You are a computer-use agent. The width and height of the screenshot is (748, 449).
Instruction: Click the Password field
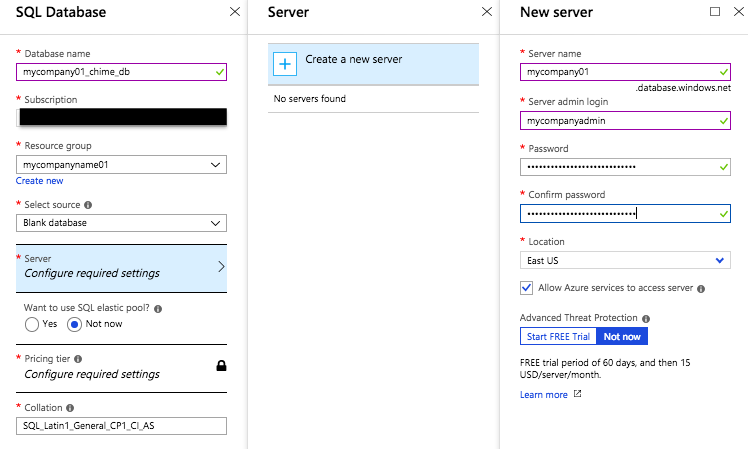click(x=625, y=167)
